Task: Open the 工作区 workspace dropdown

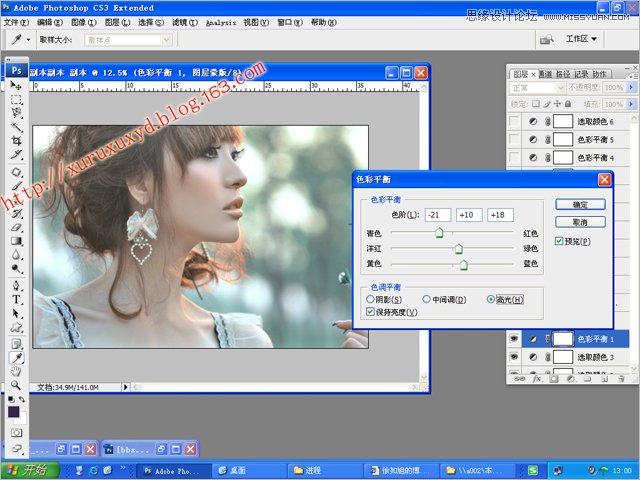Action: point(581,39)
